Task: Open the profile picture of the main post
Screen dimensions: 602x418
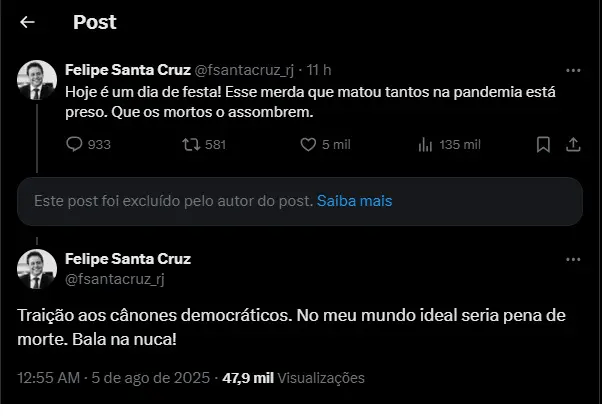Action: (37, 269)
